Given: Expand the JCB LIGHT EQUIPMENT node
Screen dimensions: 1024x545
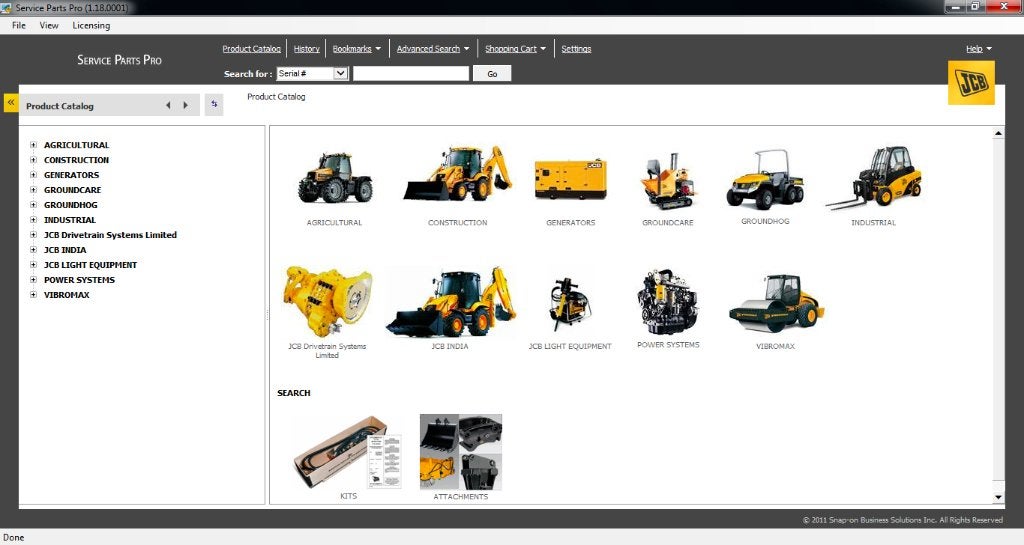Looking at the screenshot, I should (x=33, y=265).
